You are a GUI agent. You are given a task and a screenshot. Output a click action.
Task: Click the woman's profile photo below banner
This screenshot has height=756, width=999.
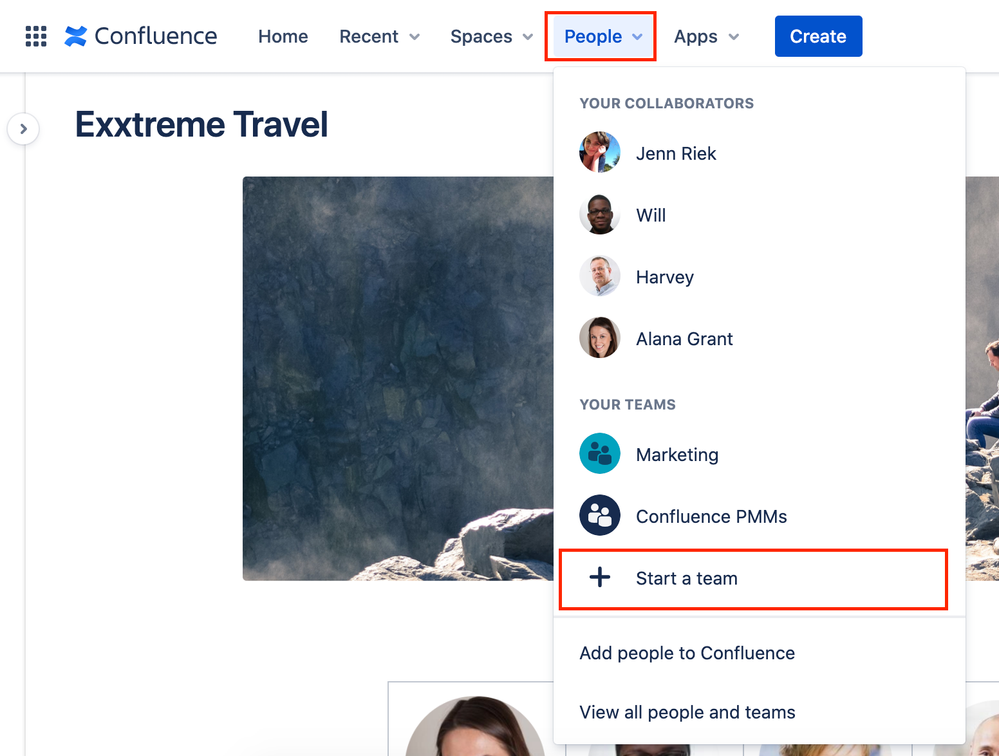point(477,726)
